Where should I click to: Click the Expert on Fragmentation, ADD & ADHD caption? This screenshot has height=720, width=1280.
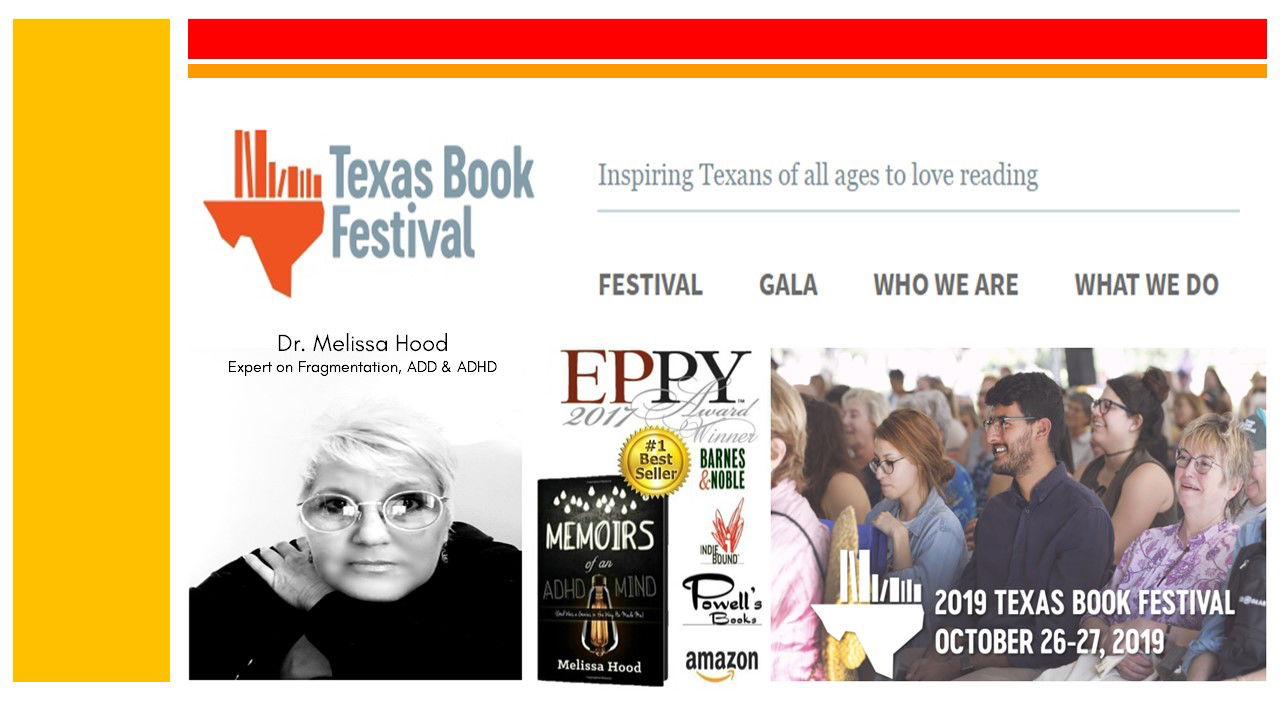[362, 367]
